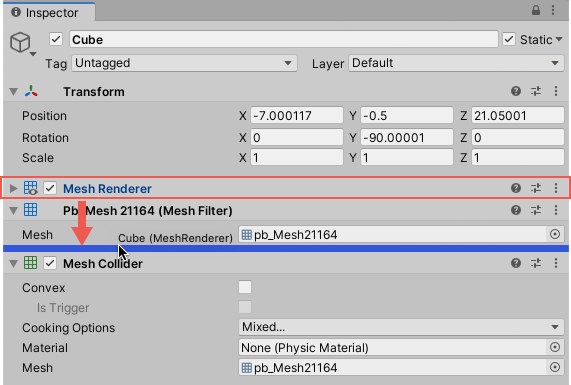
Task: Open Mesh Collider more options menu
Action: tap(556, 263)
